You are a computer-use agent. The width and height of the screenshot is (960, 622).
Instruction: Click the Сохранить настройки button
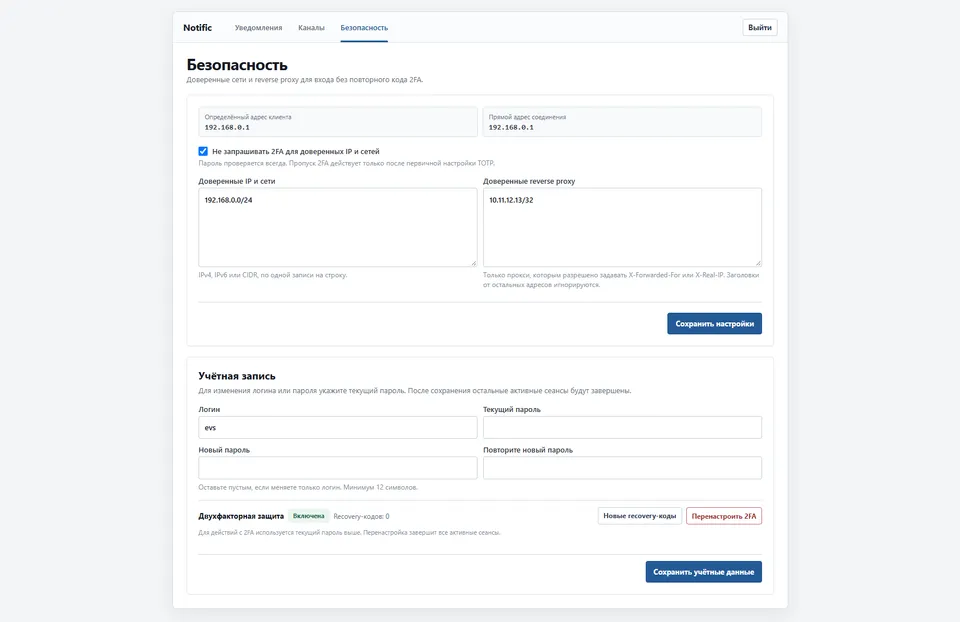tap(714, 324)
